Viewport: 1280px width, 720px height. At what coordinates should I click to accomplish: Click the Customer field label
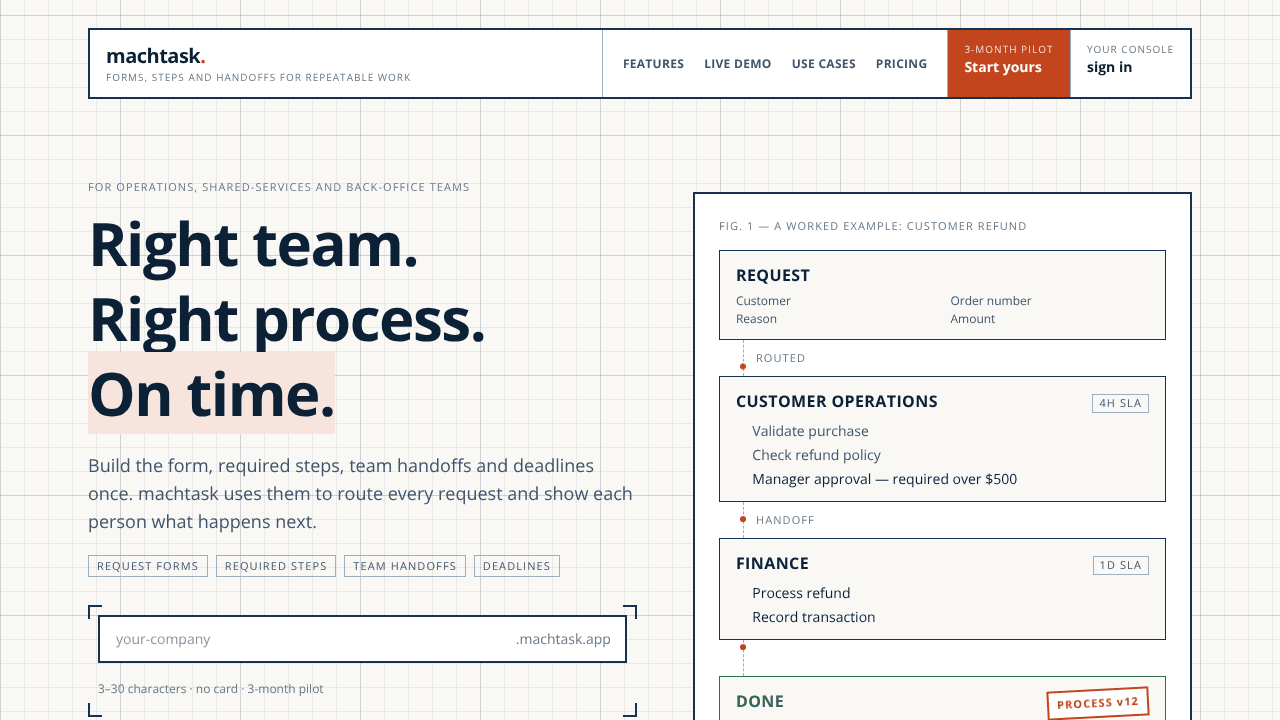coord(763,301)
